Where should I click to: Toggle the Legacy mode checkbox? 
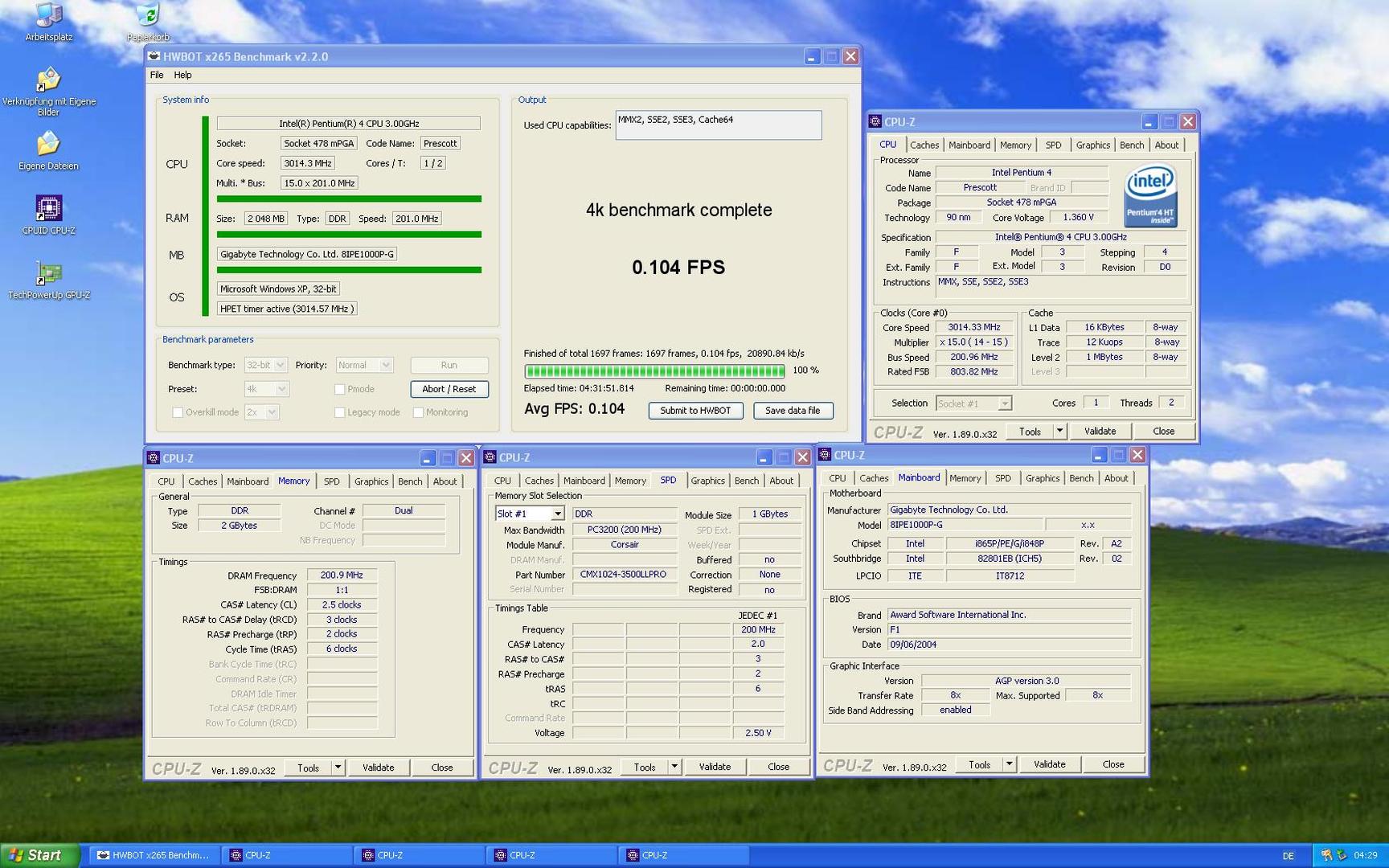(339, 412)
